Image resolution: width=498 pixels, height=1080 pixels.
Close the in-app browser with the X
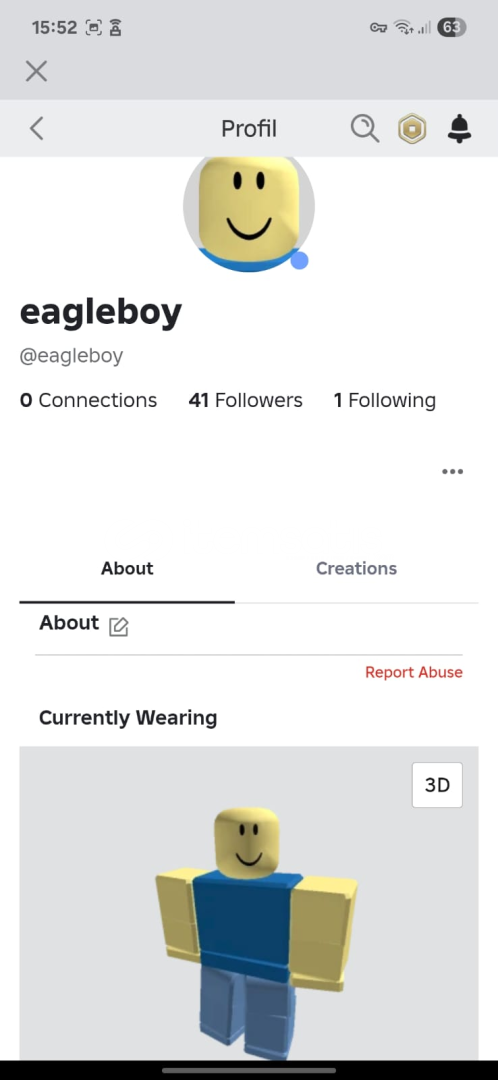(x=37, y=71)
